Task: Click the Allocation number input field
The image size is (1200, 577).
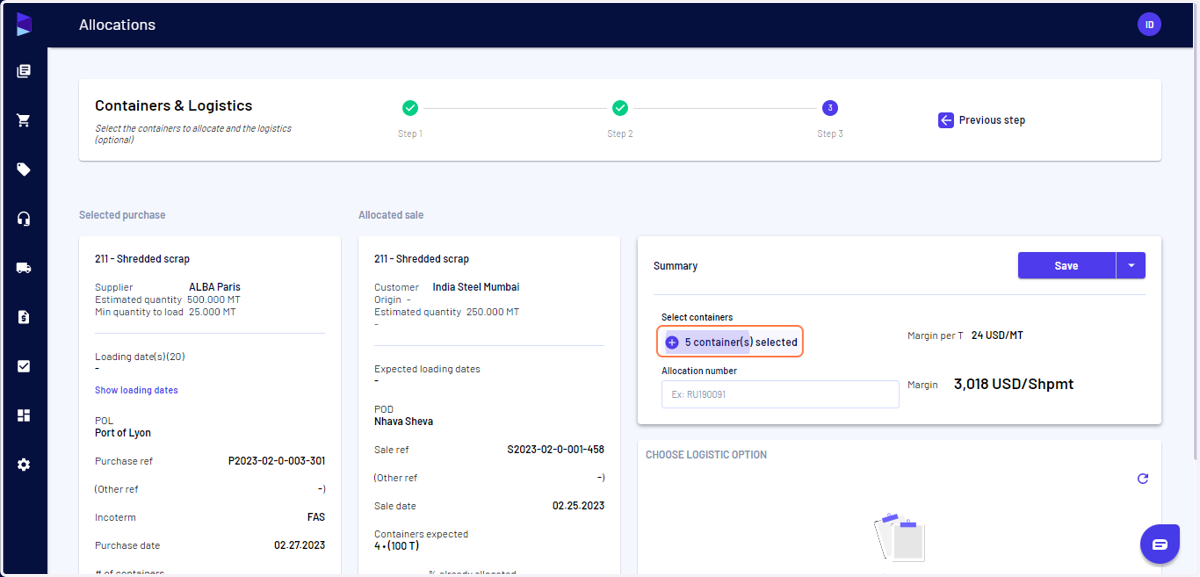Action: [x=780, y=394]
